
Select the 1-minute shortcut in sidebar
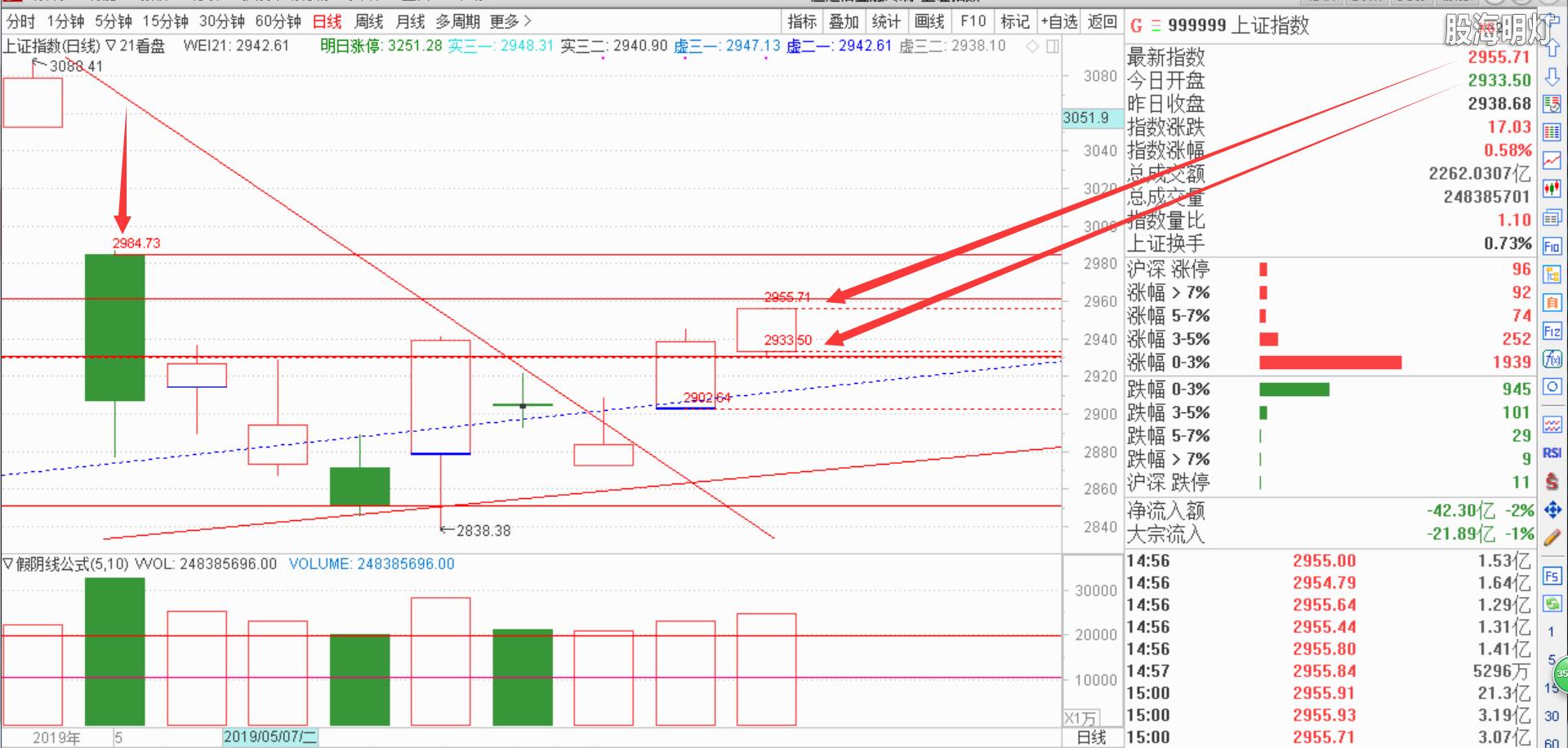1551,631
